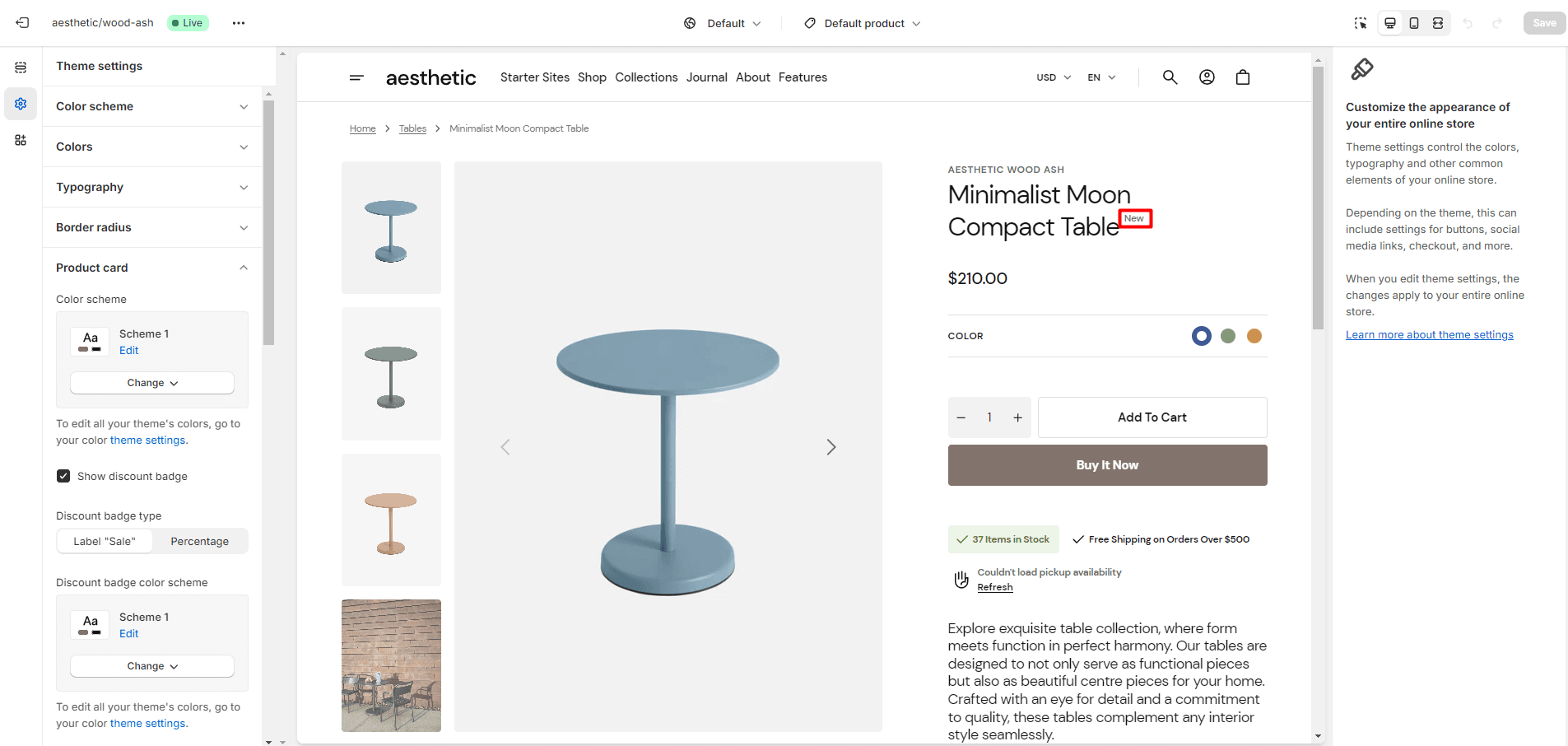The height and width of the screenshot is (746, 1568).
Task: Open the Sections sidebar icon
Action: click(21, 68)
